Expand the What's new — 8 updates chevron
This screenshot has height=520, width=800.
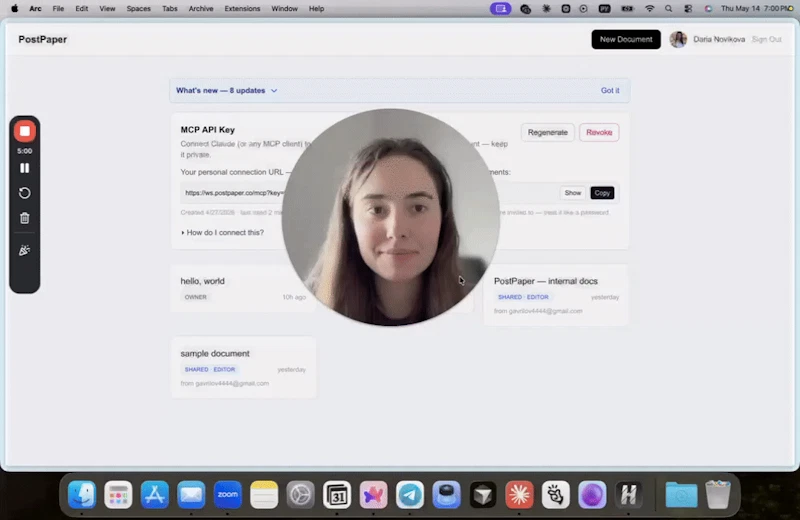point(274,91)
